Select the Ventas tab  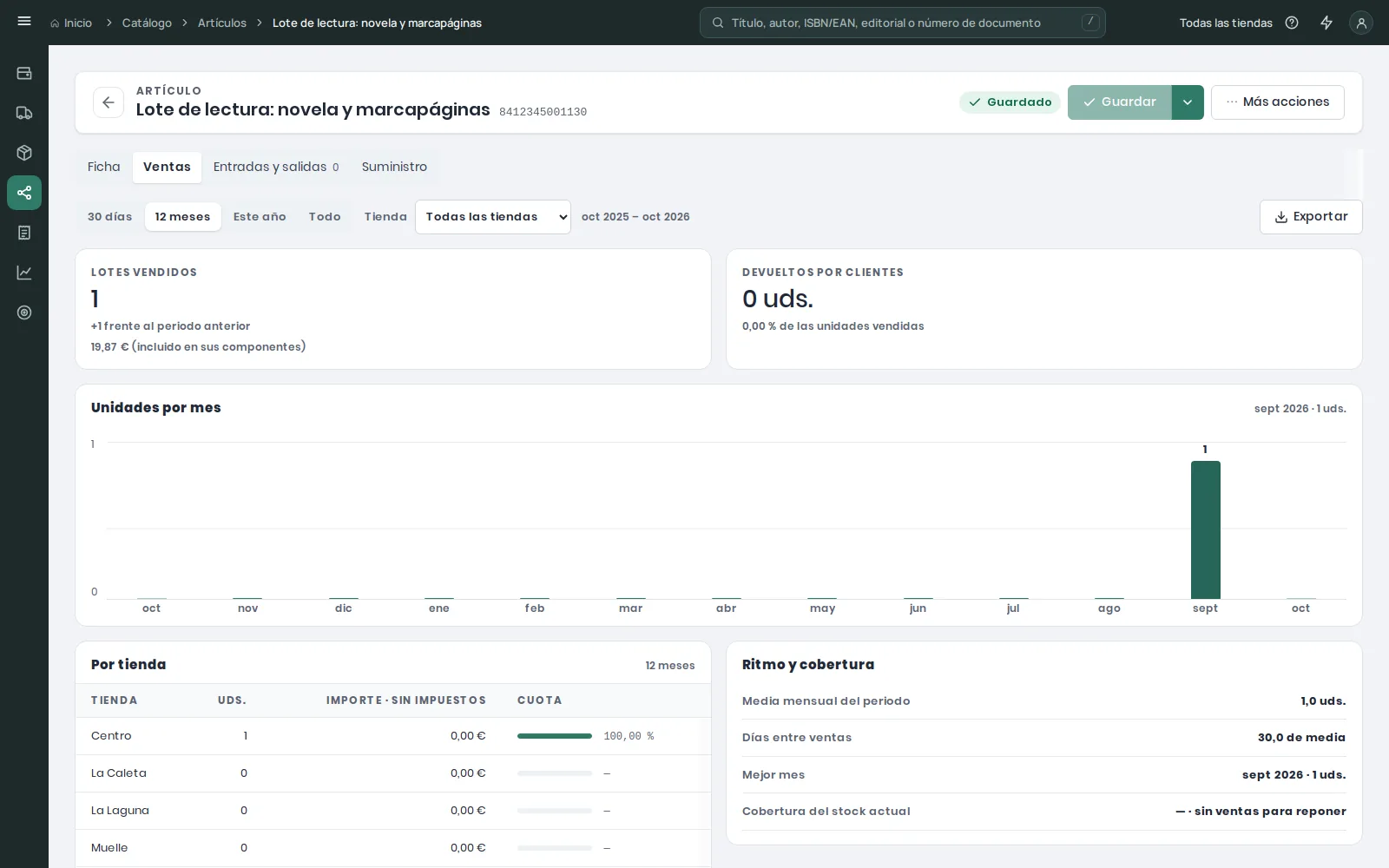point(167,167)
